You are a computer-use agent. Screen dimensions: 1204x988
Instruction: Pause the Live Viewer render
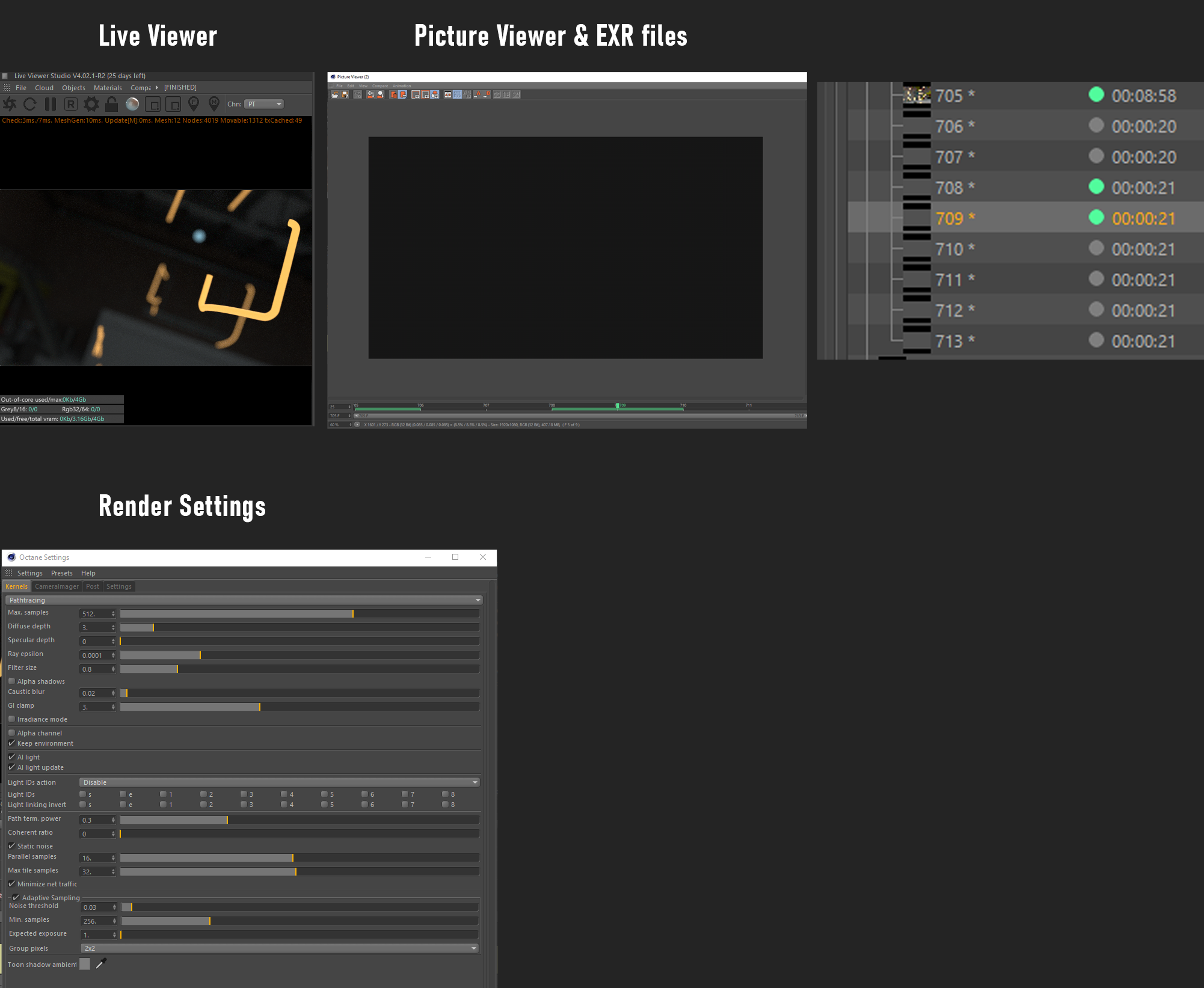tap(51, 104)
